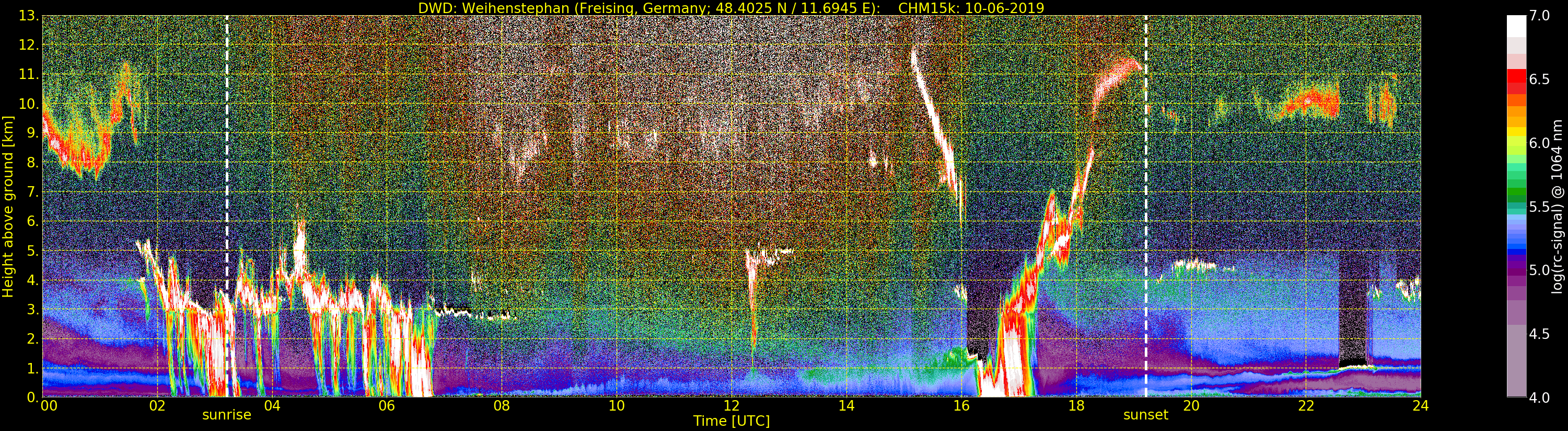Click the 'sunrise' label below the plot
Viewport: 1568px width, 431px height.
226,415
